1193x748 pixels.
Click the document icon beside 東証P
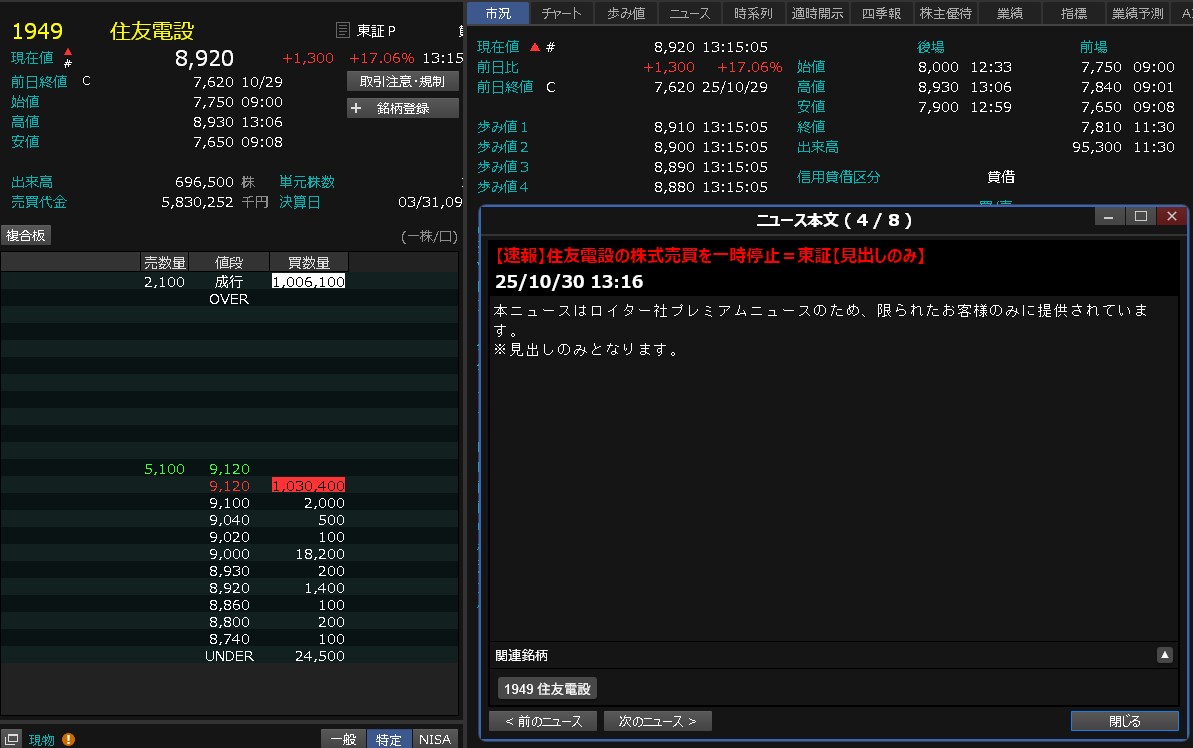click(x=343, y=31)
